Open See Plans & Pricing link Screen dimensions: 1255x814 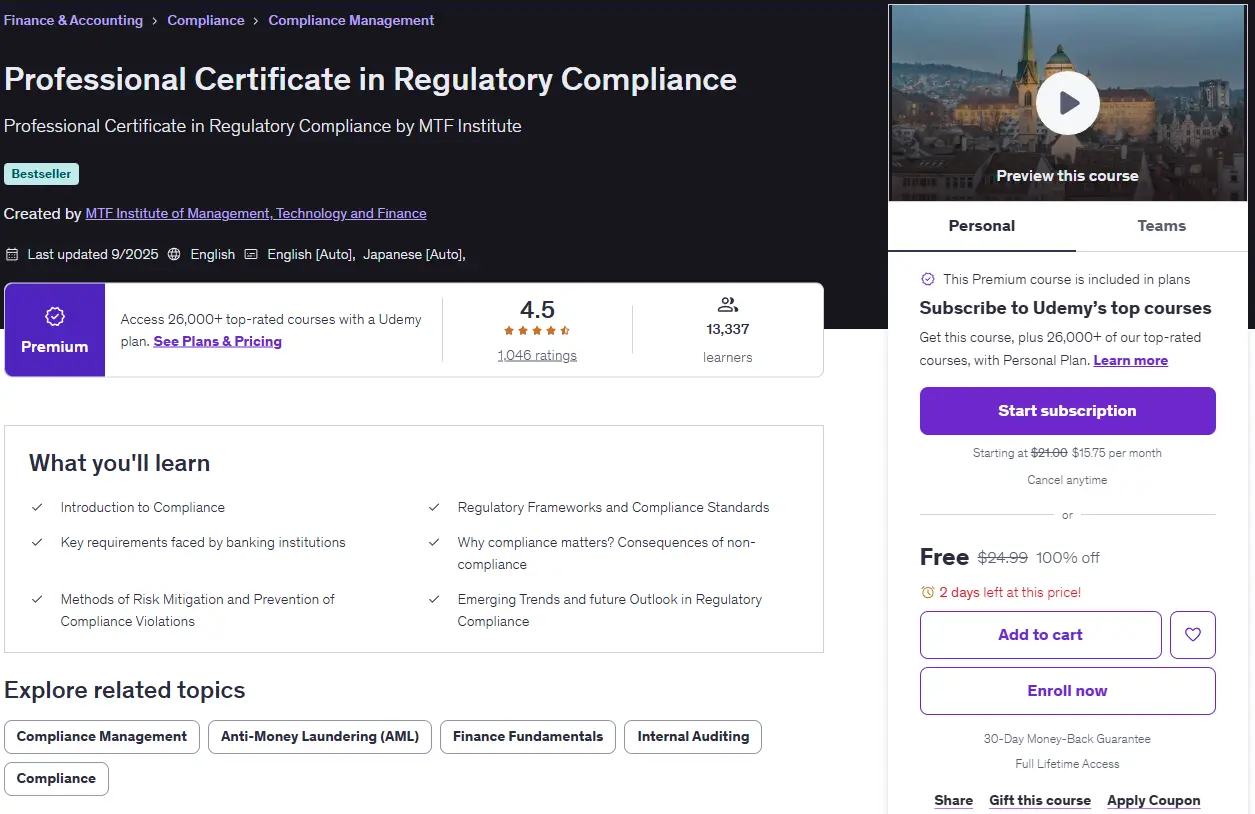(x=218, y=341)
